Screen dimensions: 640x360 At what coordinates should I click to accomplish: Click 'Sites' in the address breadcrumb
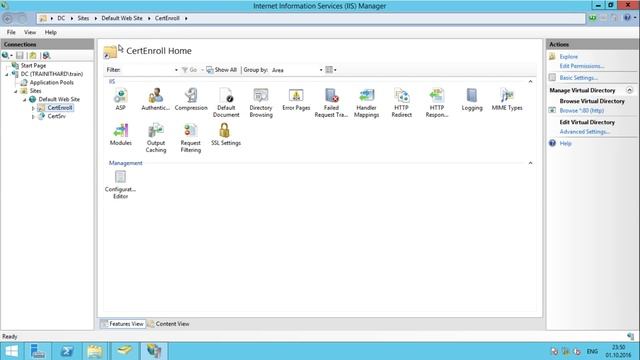pos(83,18)
